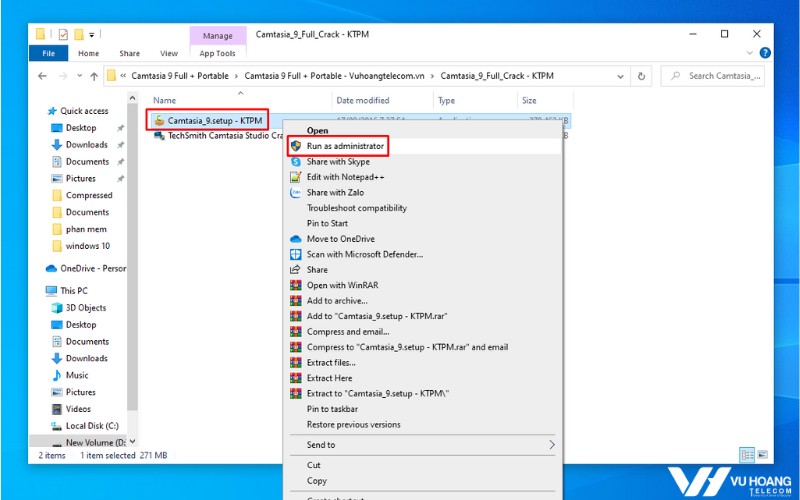
Task: Click the Properties quick access toolbar icon
Action: tap(63, 35)
